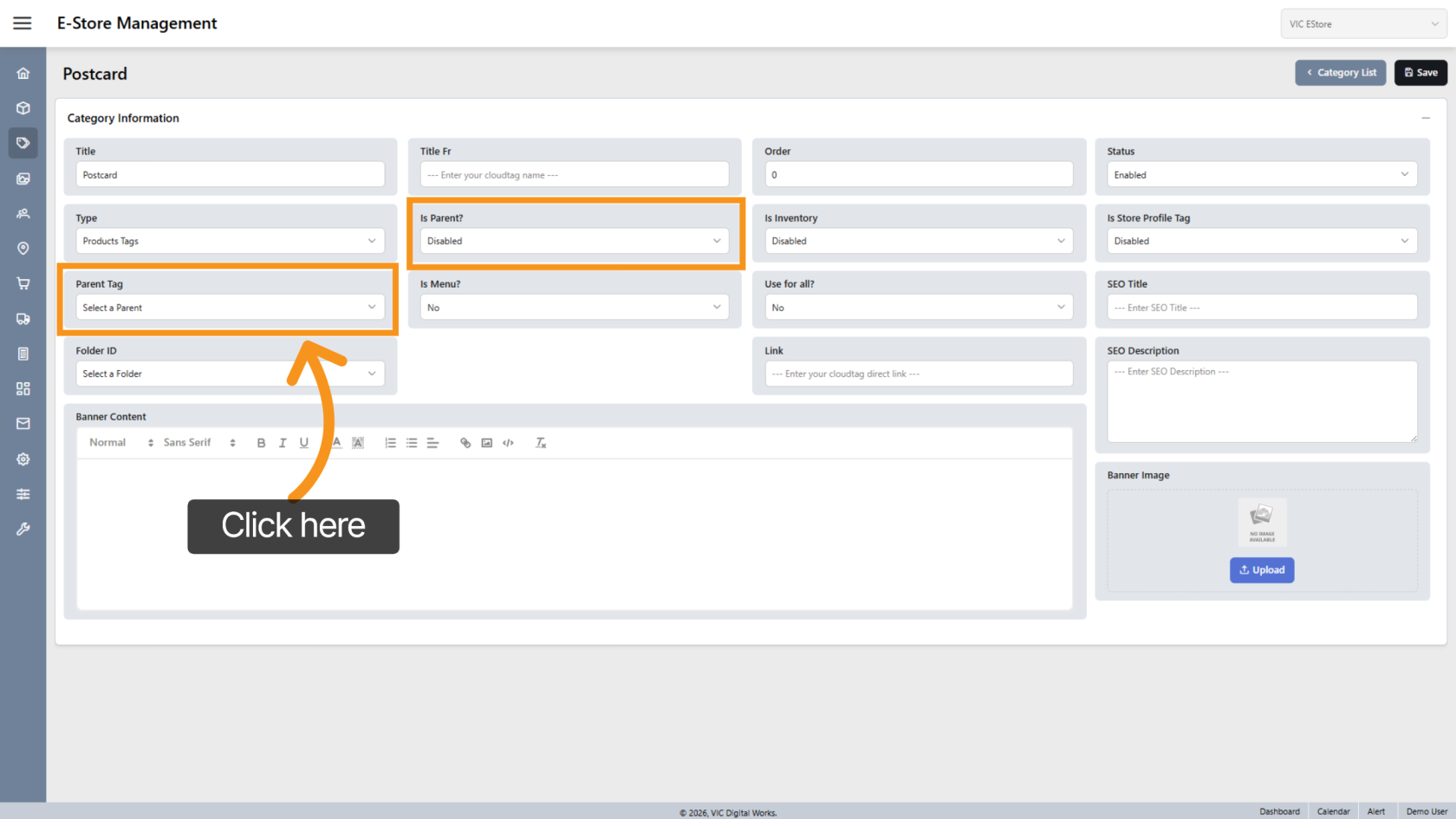Toggle bold formatting in Banner Content
This screenshot has width=1456, height=819.
coord(261,443)
